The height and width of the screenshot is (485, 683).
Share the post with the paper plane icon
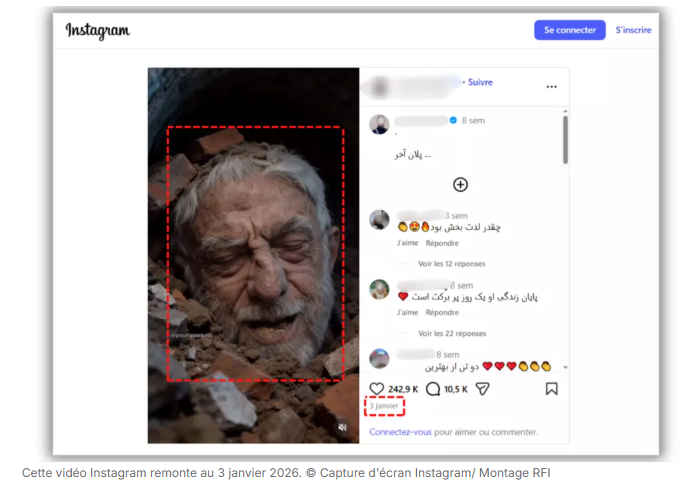(x=482, y=389)
